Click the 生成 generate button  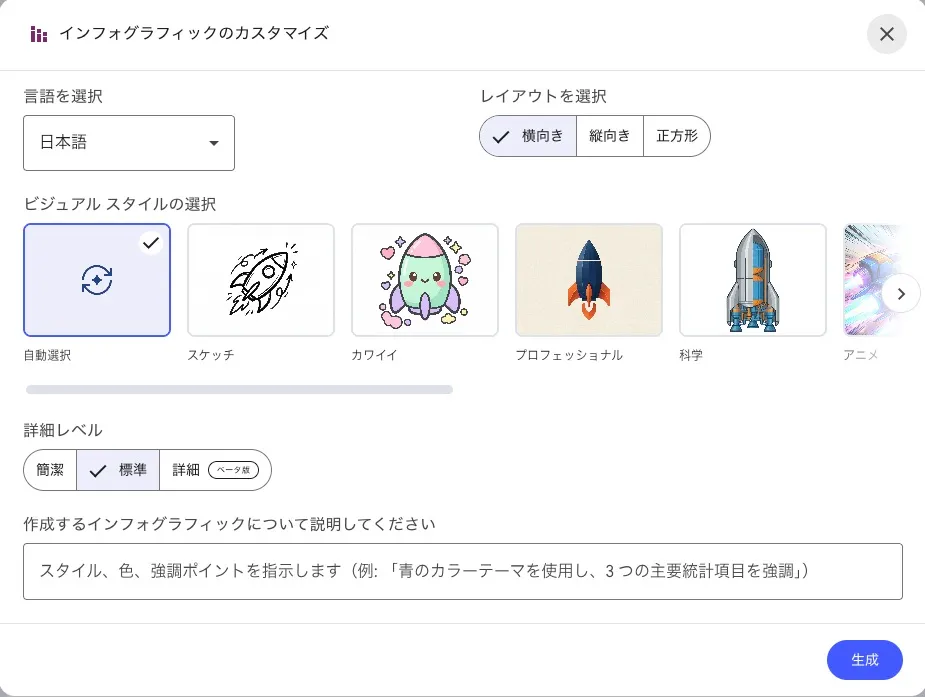coord(865,660)
